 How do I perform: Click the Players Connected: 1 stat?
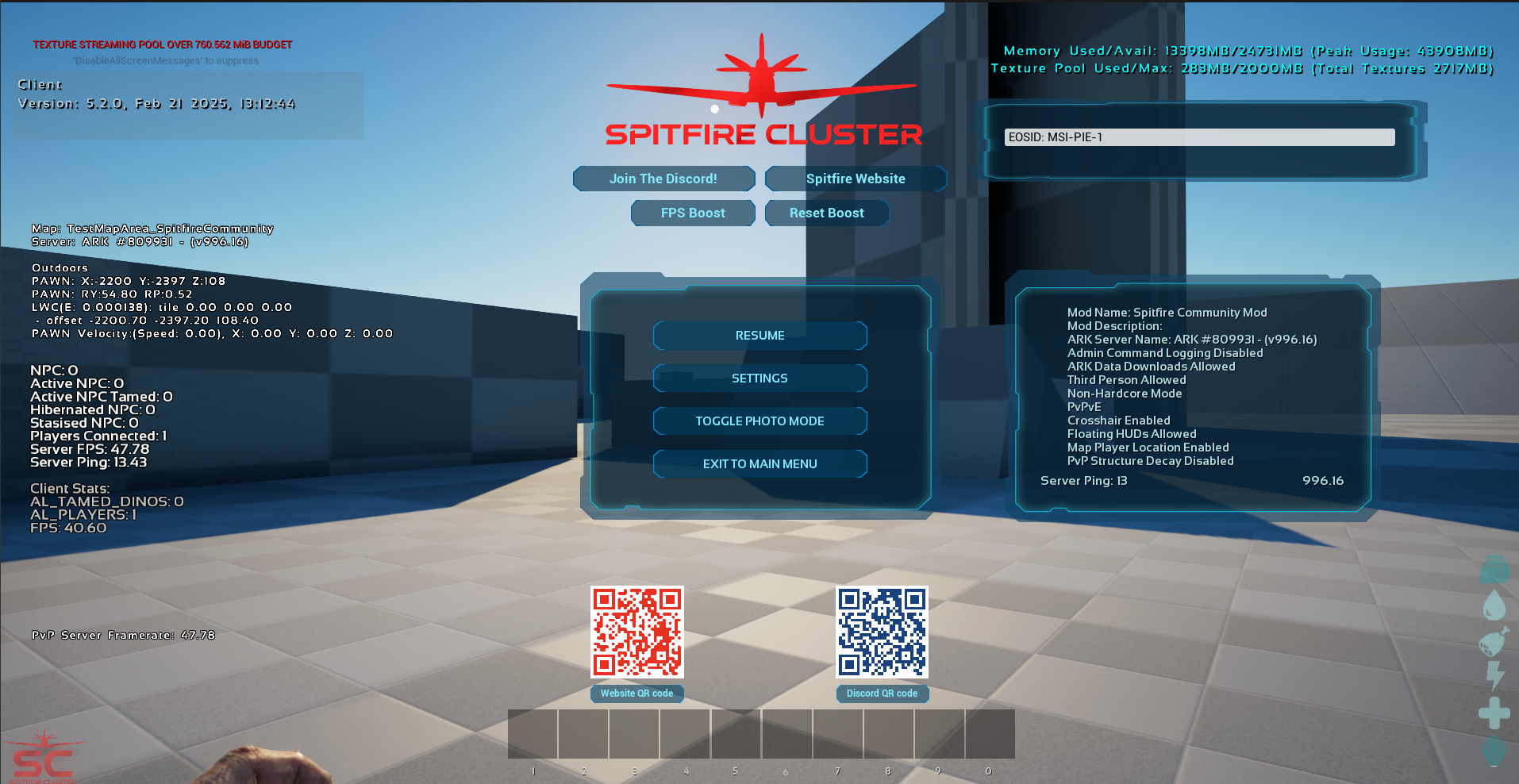tap(98, 436)
